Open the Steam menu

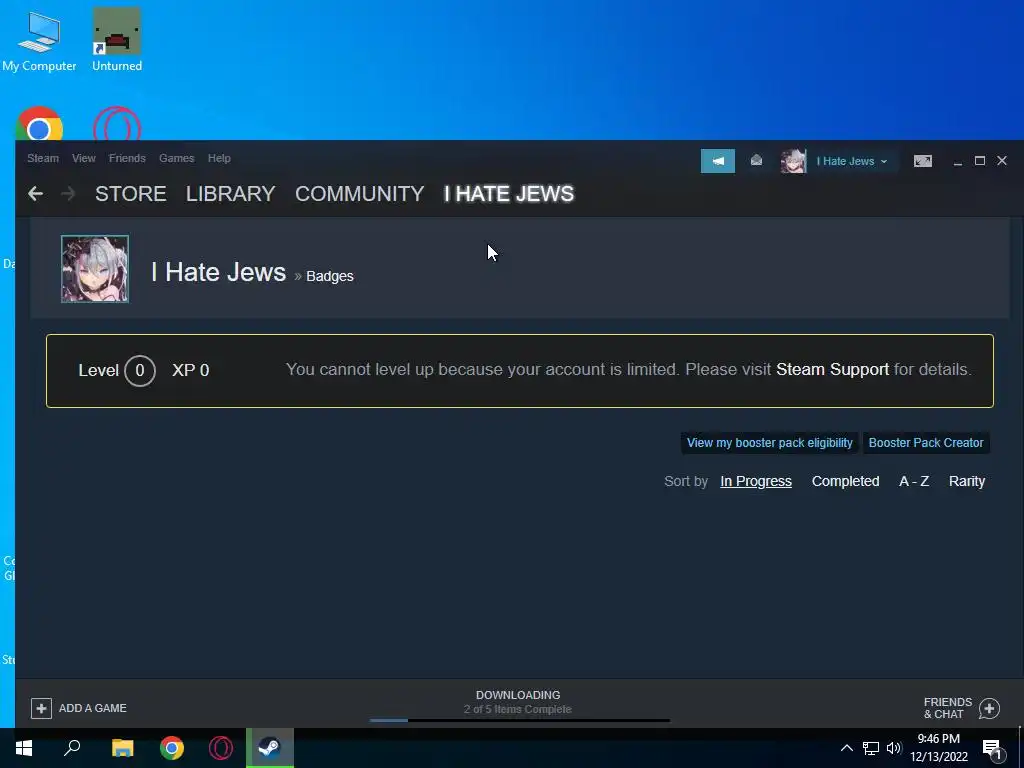click(x=43, y=158)
